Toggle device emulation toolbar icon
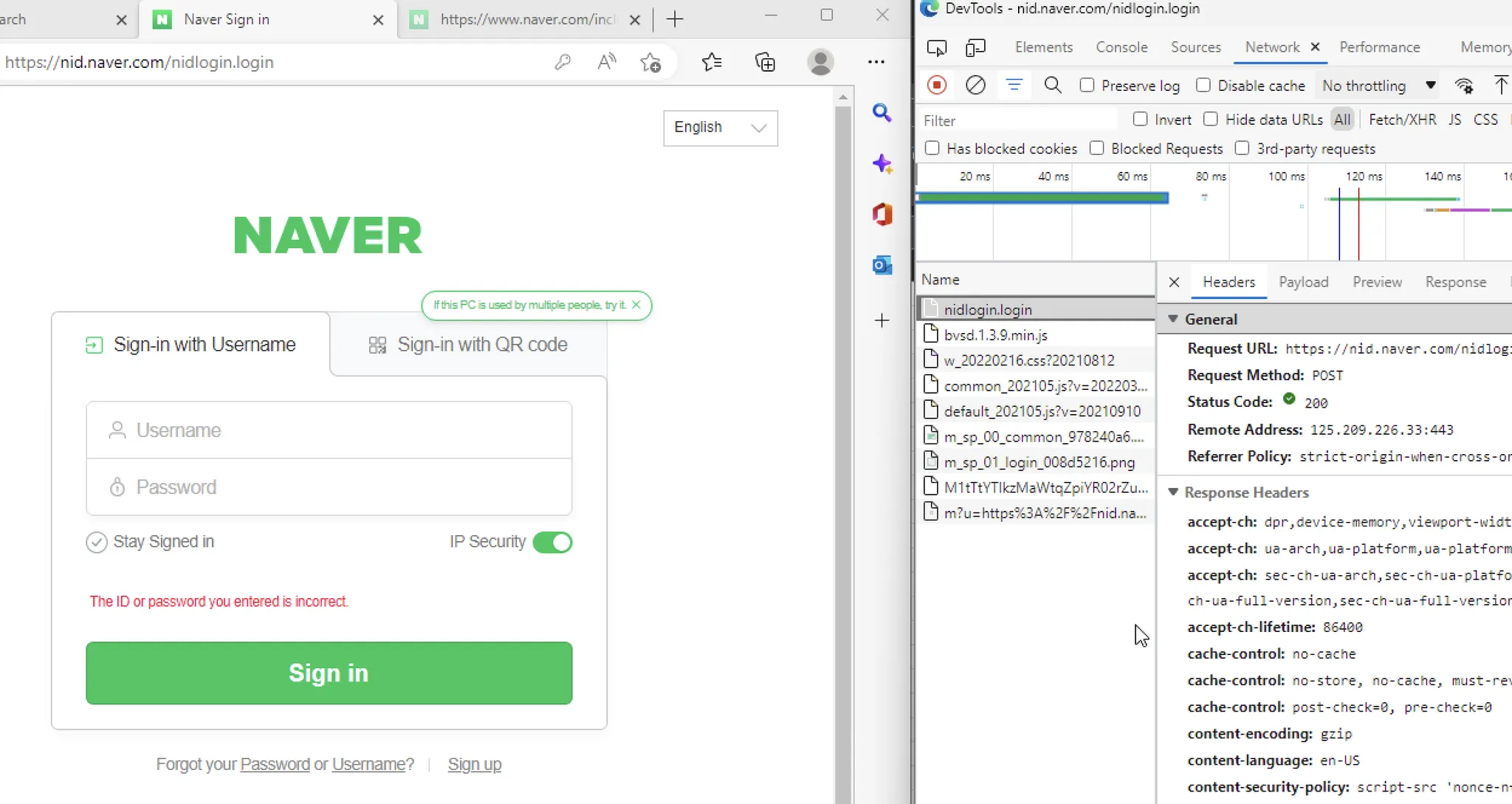 point(975,48)
